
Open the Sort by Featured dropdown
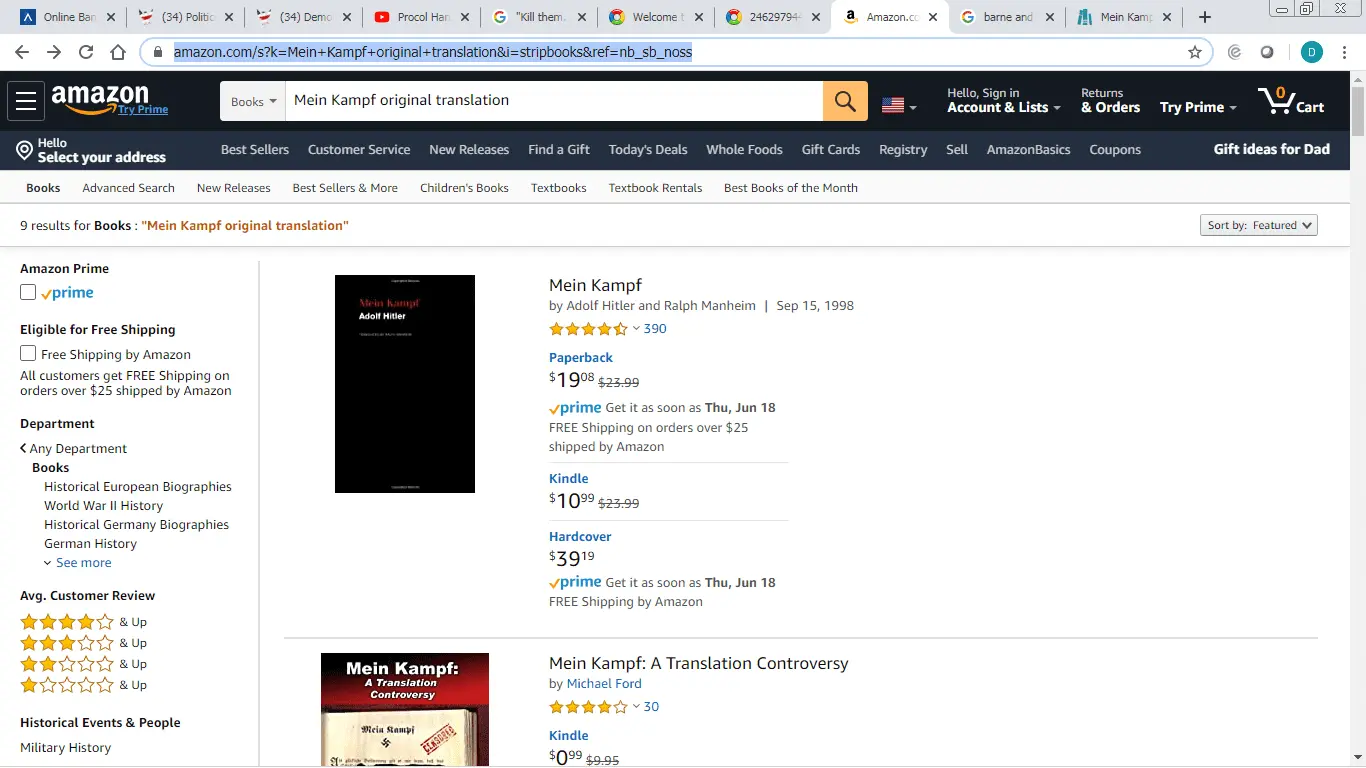[x=1259, y=225]
